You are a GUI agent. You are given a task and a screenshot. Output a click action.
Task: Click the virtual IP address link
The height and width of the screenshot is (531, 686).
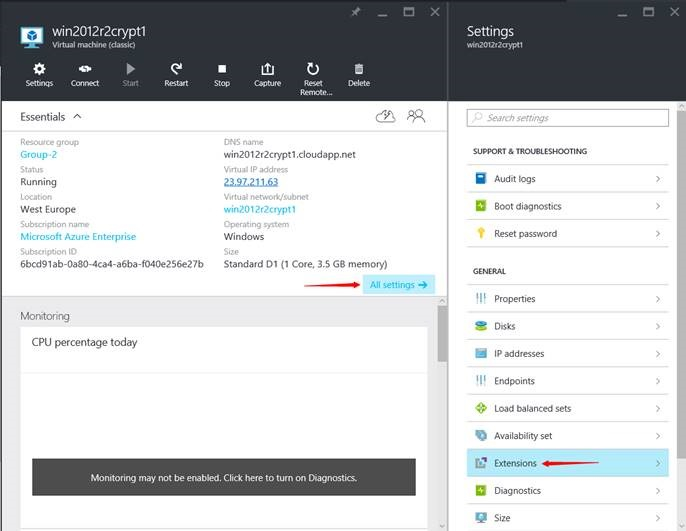[251, 182]
